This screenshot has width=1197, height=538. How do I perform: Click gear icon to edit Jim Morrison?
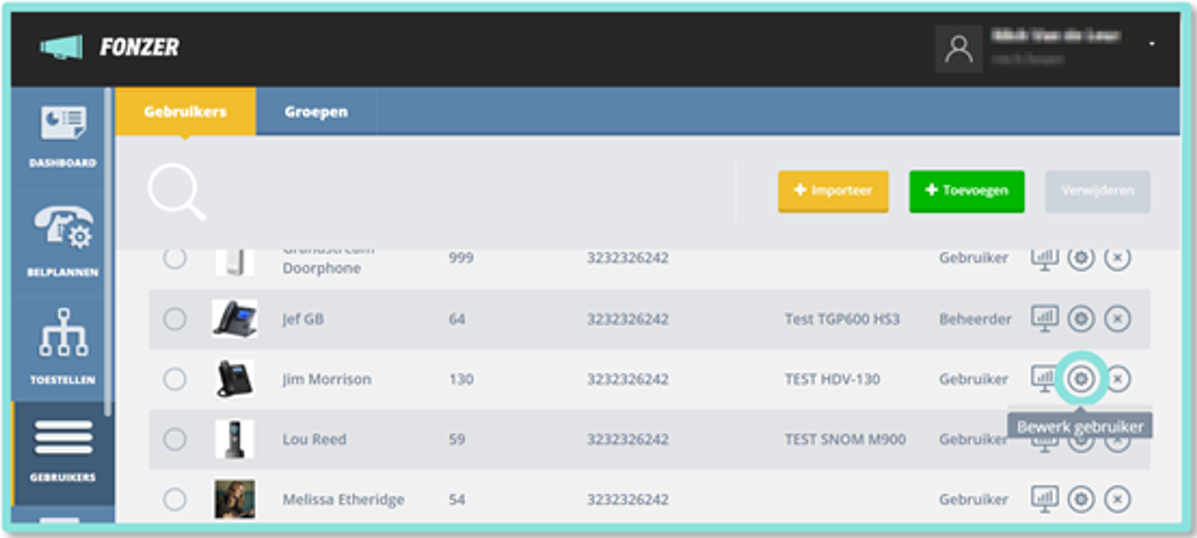pos(1080,379)
